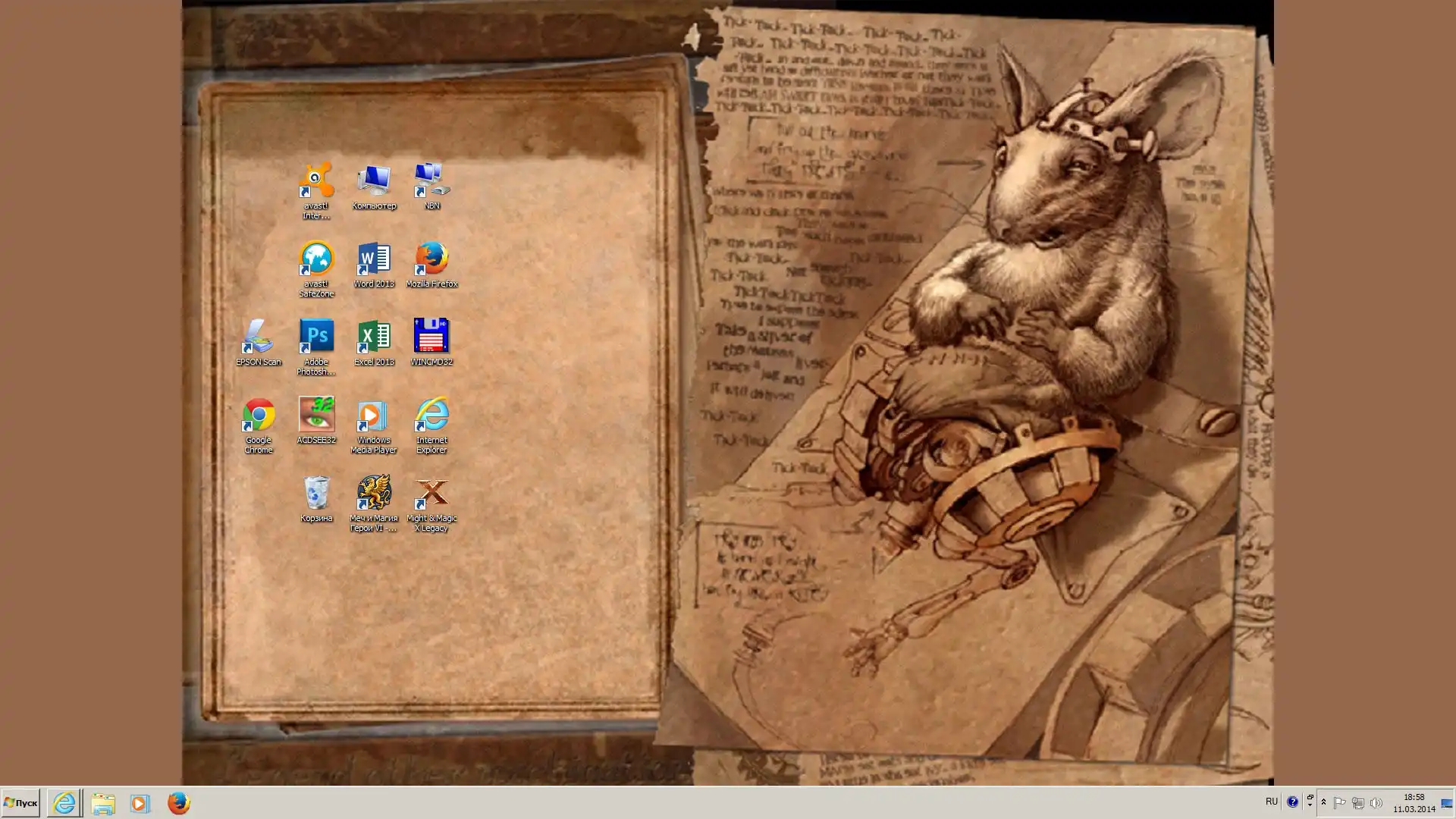This screenshot has width=1456, height=819.
Task: Open the file explorer taskbar button
Action: point(103,802)
